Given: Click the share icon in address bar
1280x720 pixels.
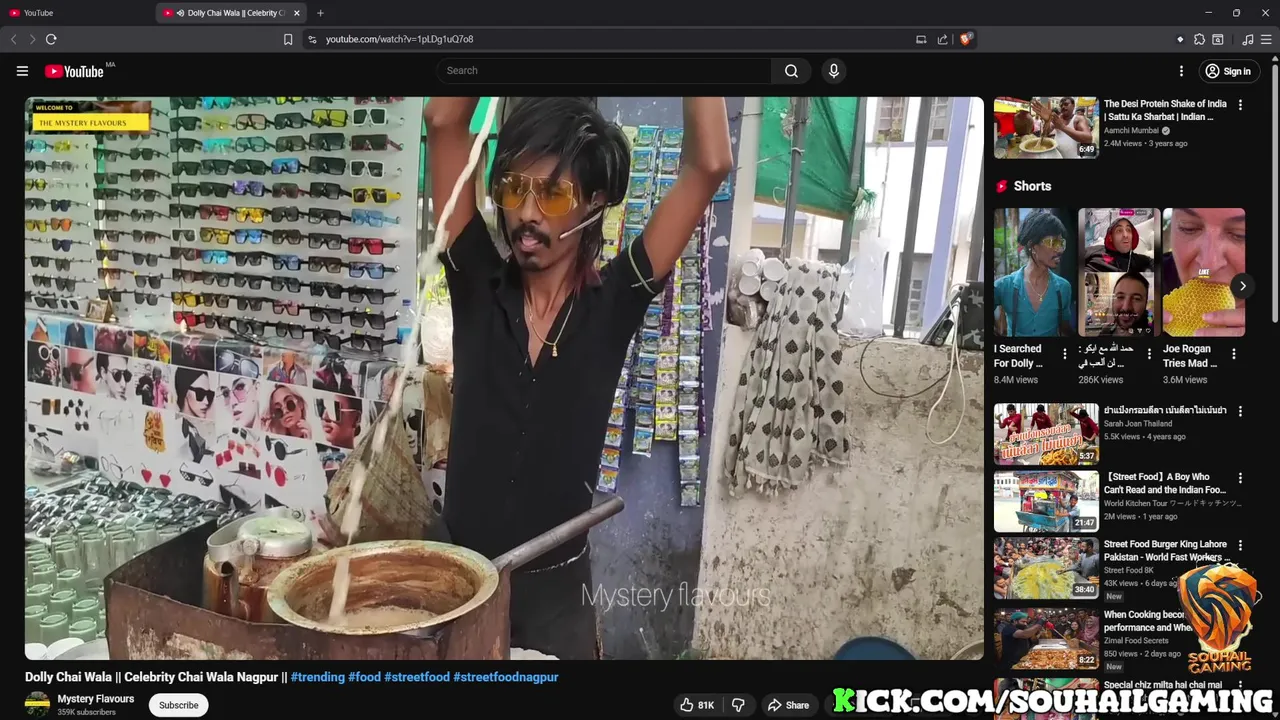Looking at the screenshot, I should pyautogui.click(x=942, y=39).
